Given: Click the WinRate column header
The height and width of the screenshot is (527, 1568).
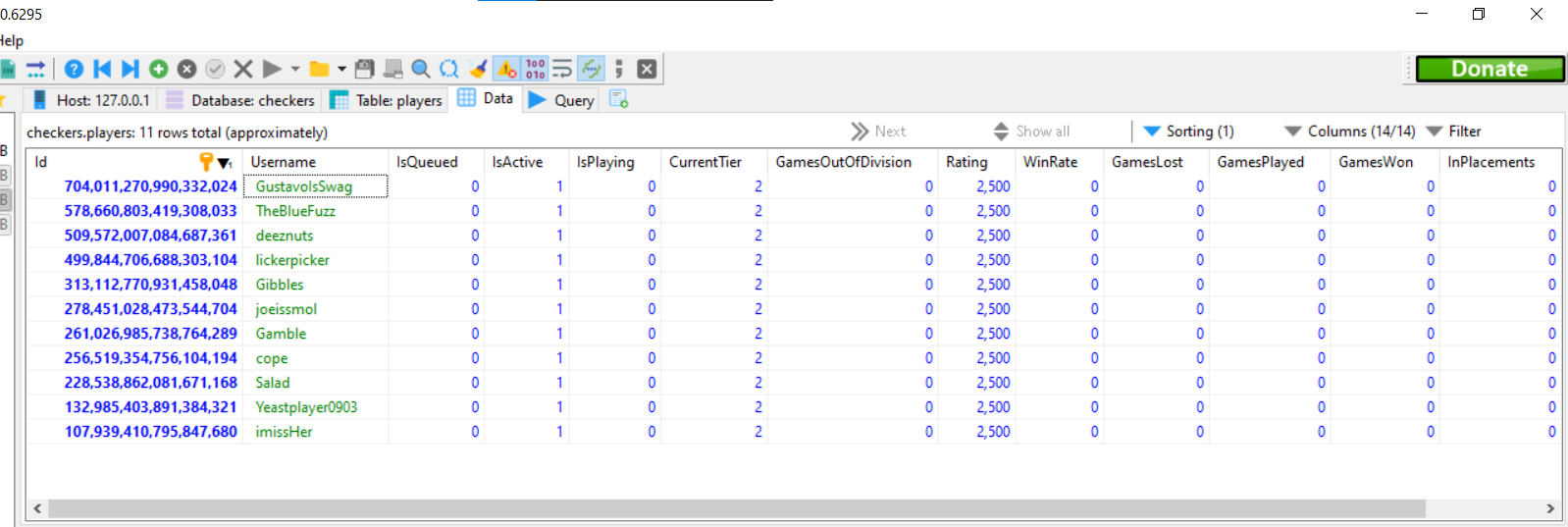Looking at the screenshot, I should 1060,162.
